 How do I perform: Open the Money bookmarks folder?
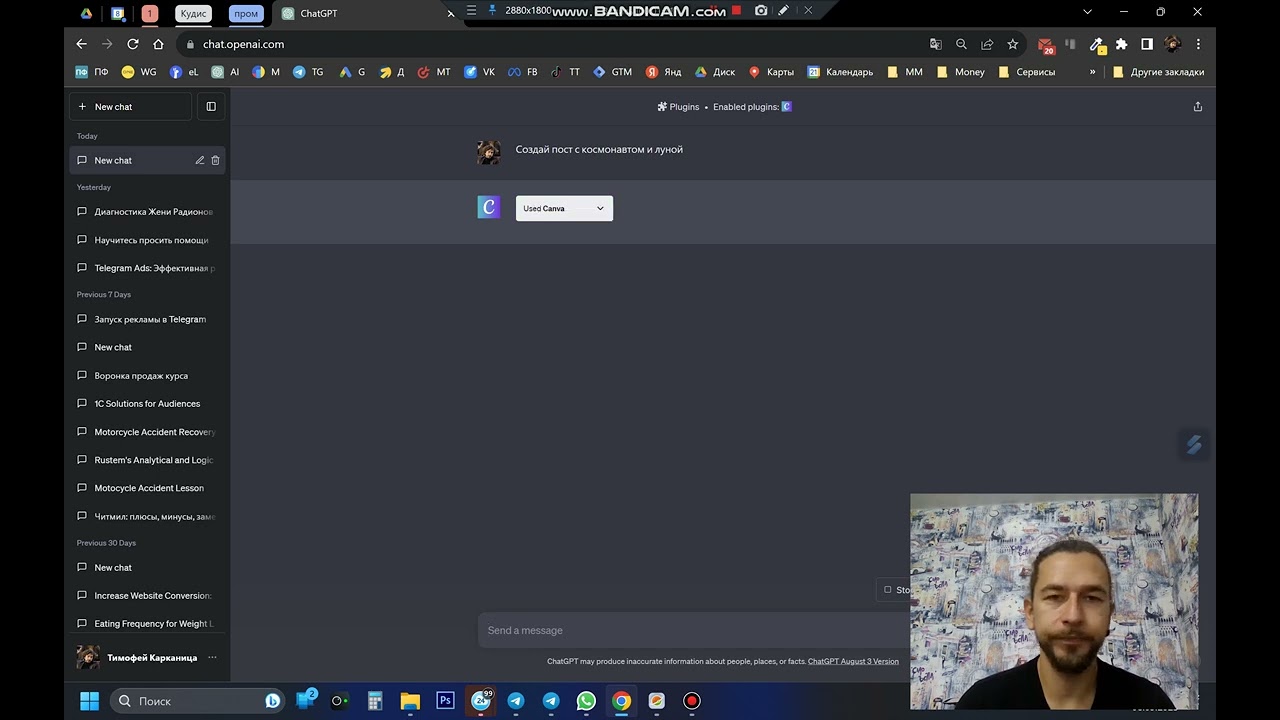click(x=961, y=72)
